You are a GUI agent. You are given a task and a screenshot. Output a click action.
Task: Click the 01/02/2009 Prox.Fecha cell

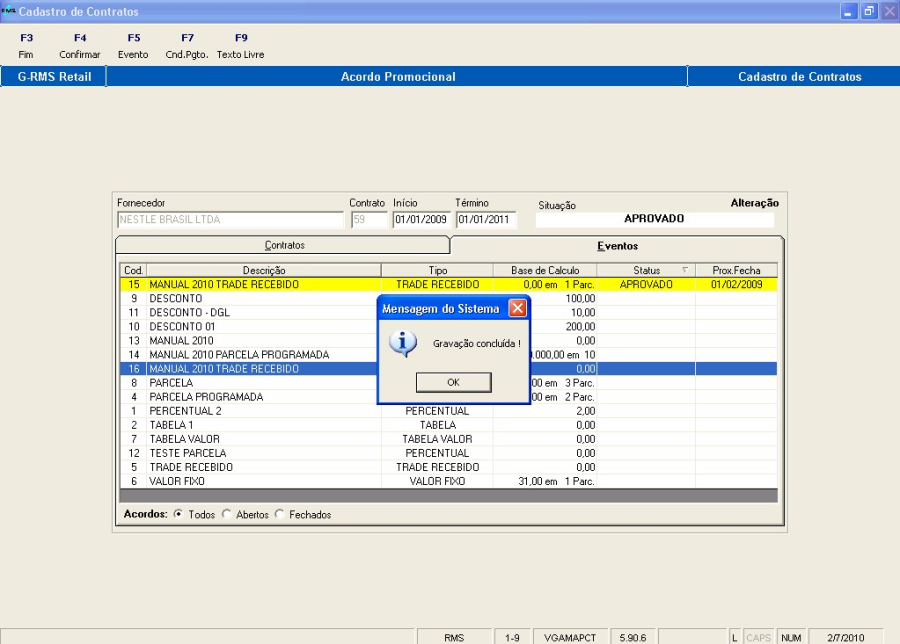(736, 284)
